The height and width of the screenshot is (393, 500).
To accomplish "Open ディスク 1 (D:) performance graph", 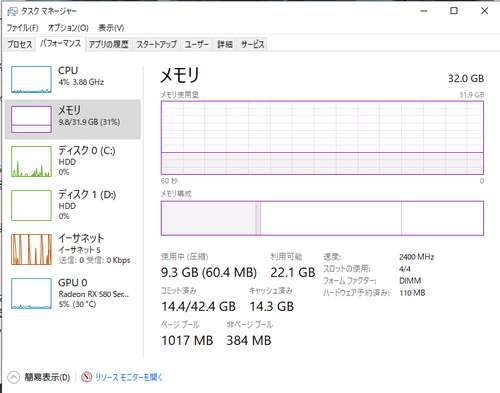I will (x=31, y=205).
